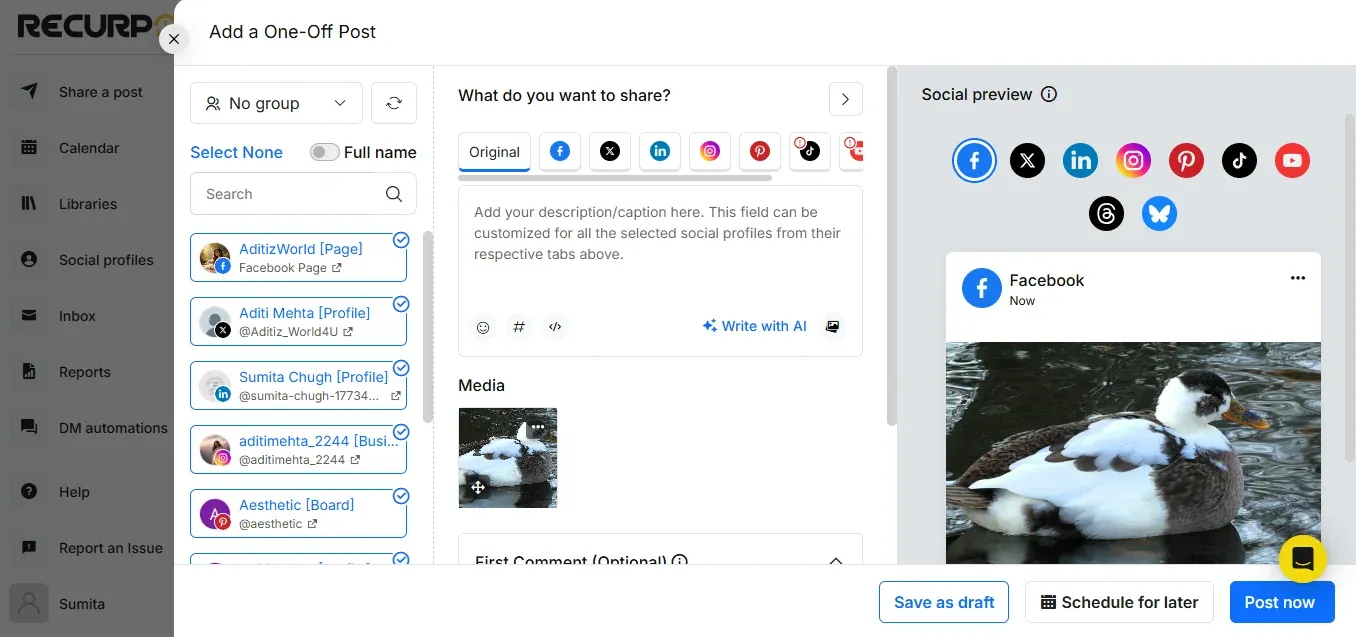Open three-dot menu on the media thumbnail
This screenshot has width=1356, height=637.
click(x=538, y=427)
